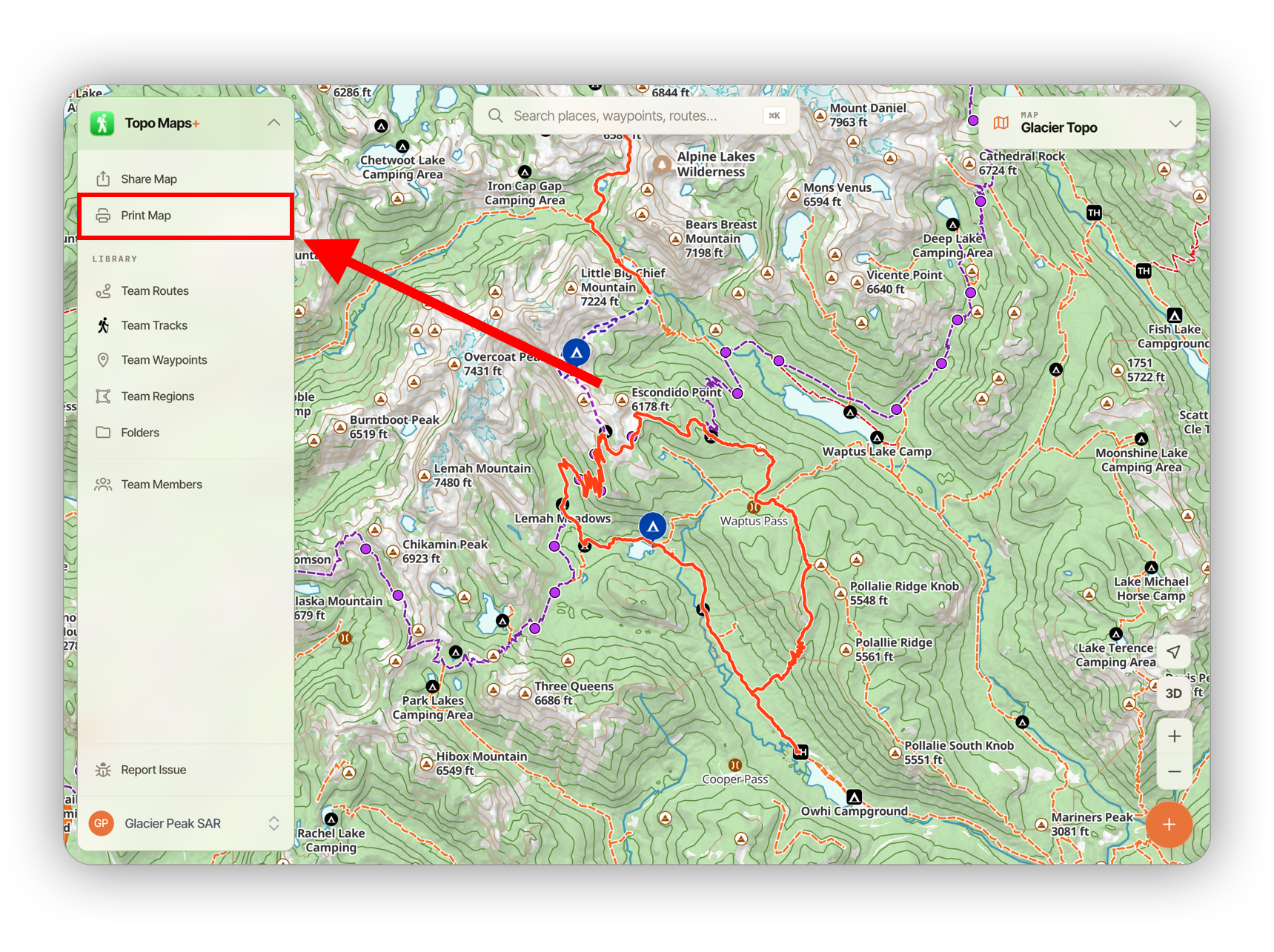The width and height of the screenshot is (1274, 952).
Task: Click the Mount Daniel peak marker
Action: click(820, 116)
